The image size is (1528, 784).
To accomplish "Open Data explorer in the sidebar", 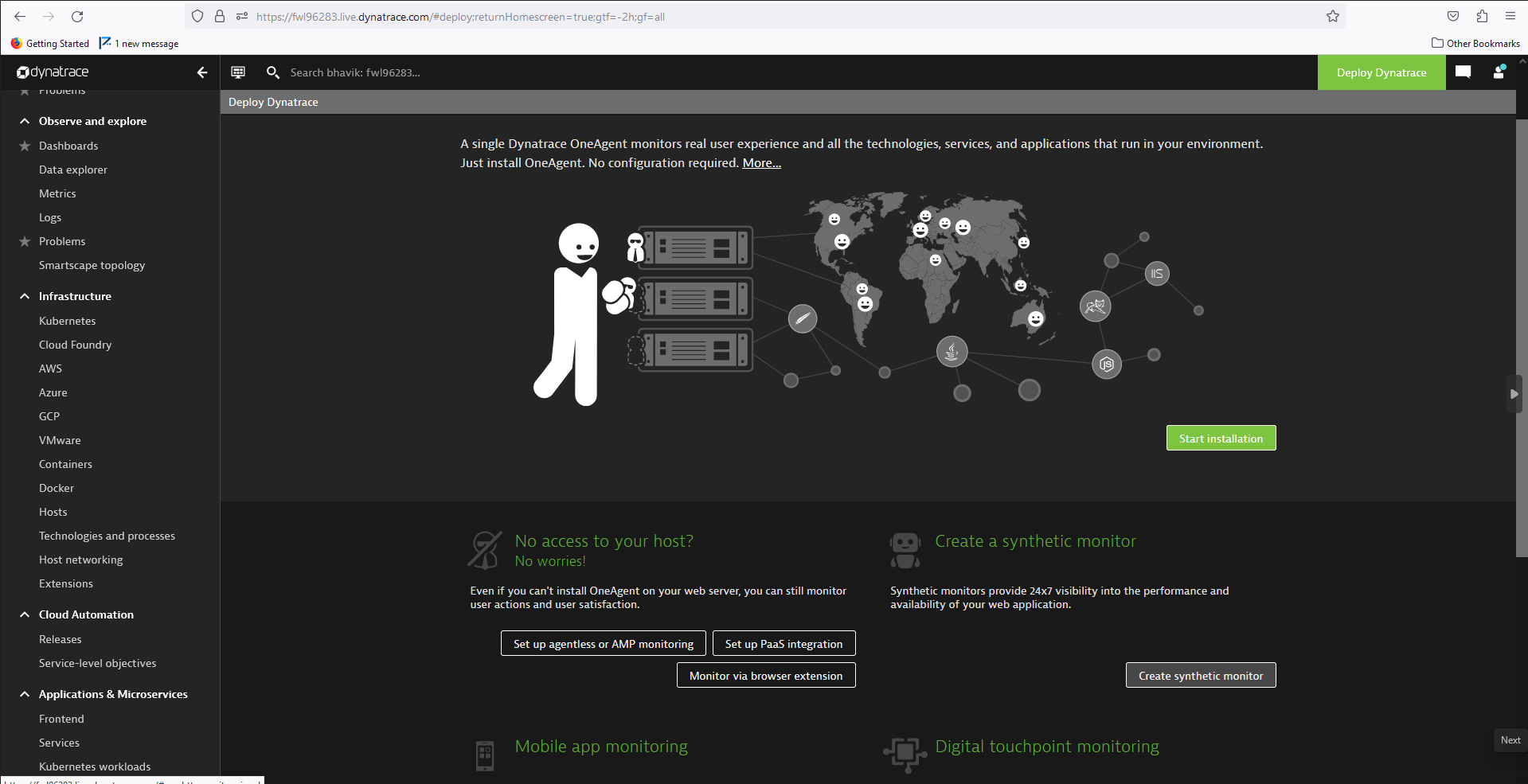I will [73, 170].
